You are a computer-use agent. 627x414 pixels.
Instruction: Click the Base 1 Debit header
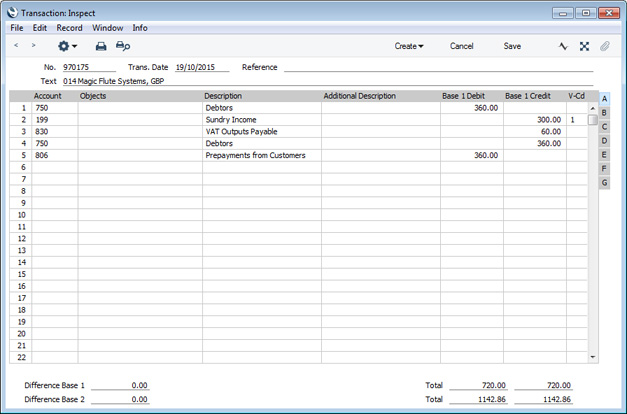(x=463, y=96)
